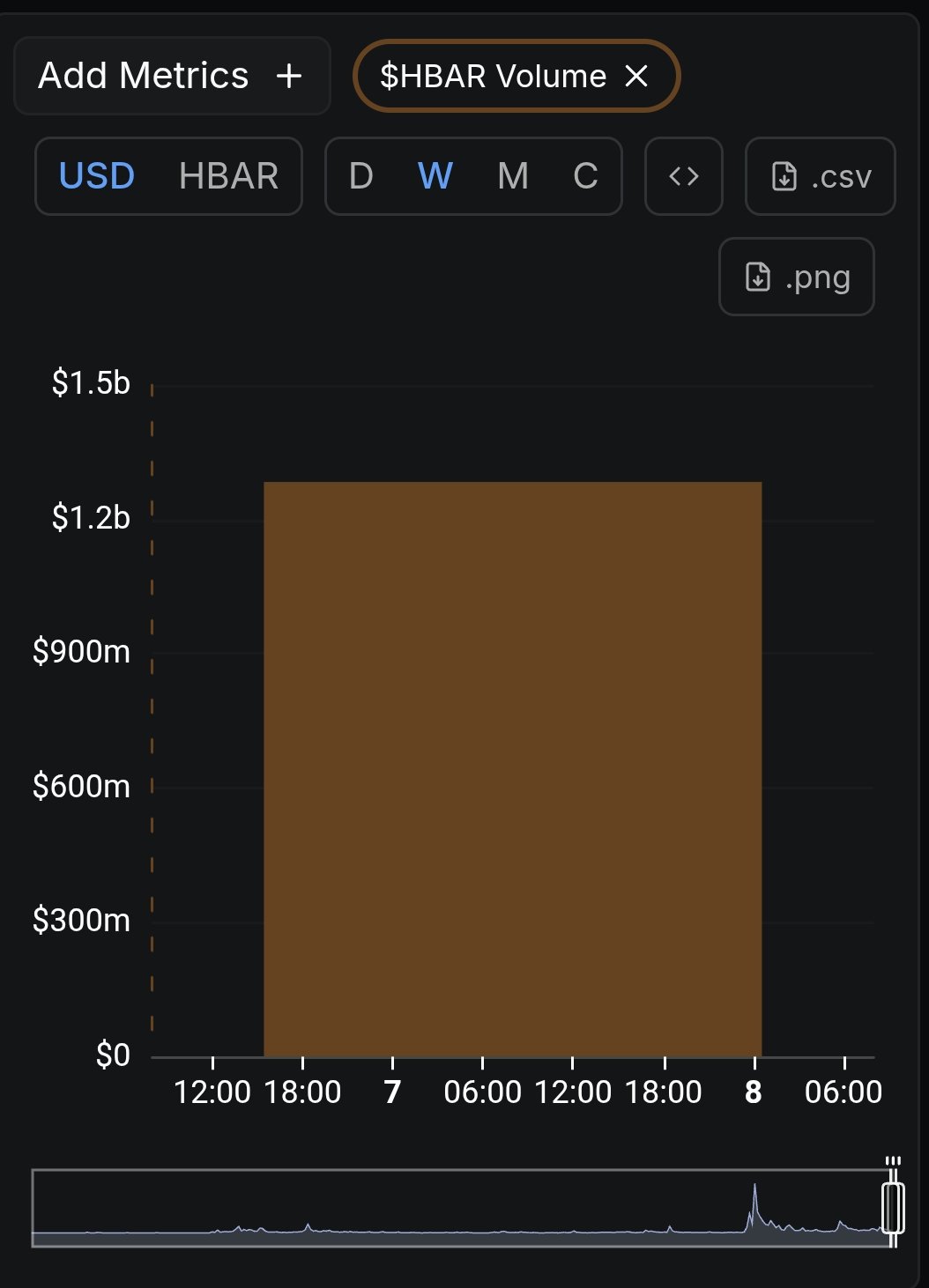Screen dimensions: 929x1288
Task: Click the plus icon in Add Metrics
Action: coord(289,77)
